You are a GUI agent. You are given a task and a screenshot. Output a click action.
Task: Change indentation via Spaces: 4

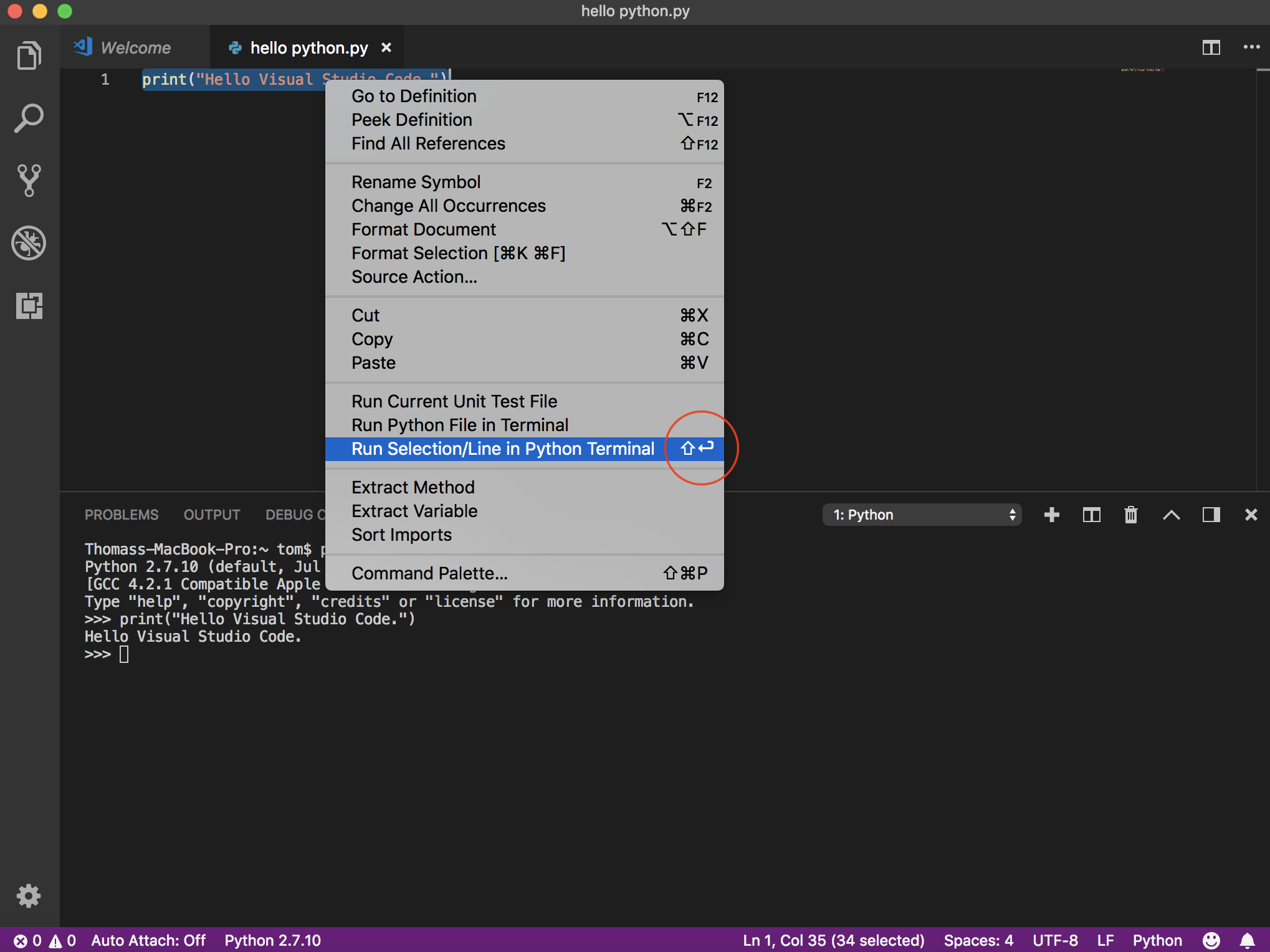(x=978, y=940)
